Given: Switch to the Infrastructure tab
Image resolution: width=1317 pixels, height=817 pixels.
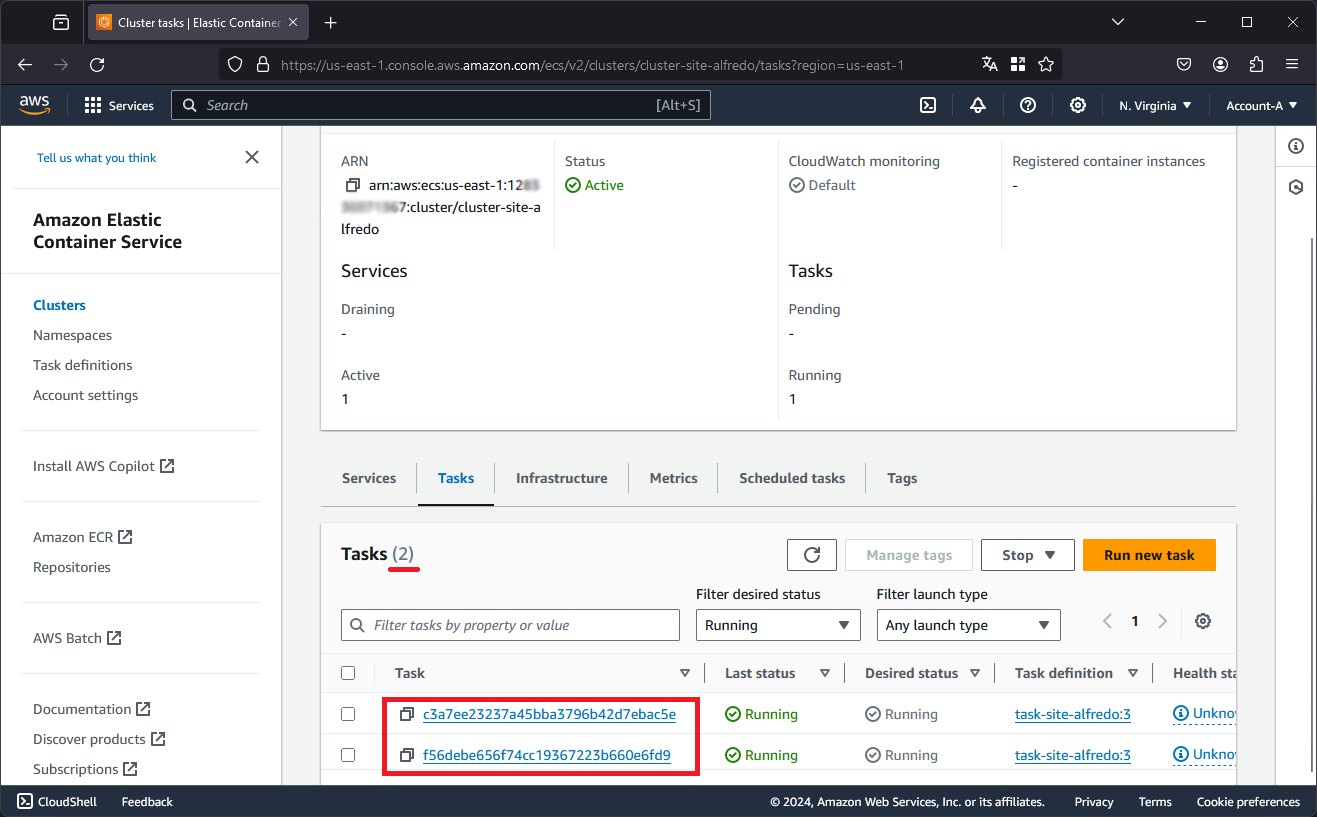Looking at the screenshot, I should click(562, 478).
